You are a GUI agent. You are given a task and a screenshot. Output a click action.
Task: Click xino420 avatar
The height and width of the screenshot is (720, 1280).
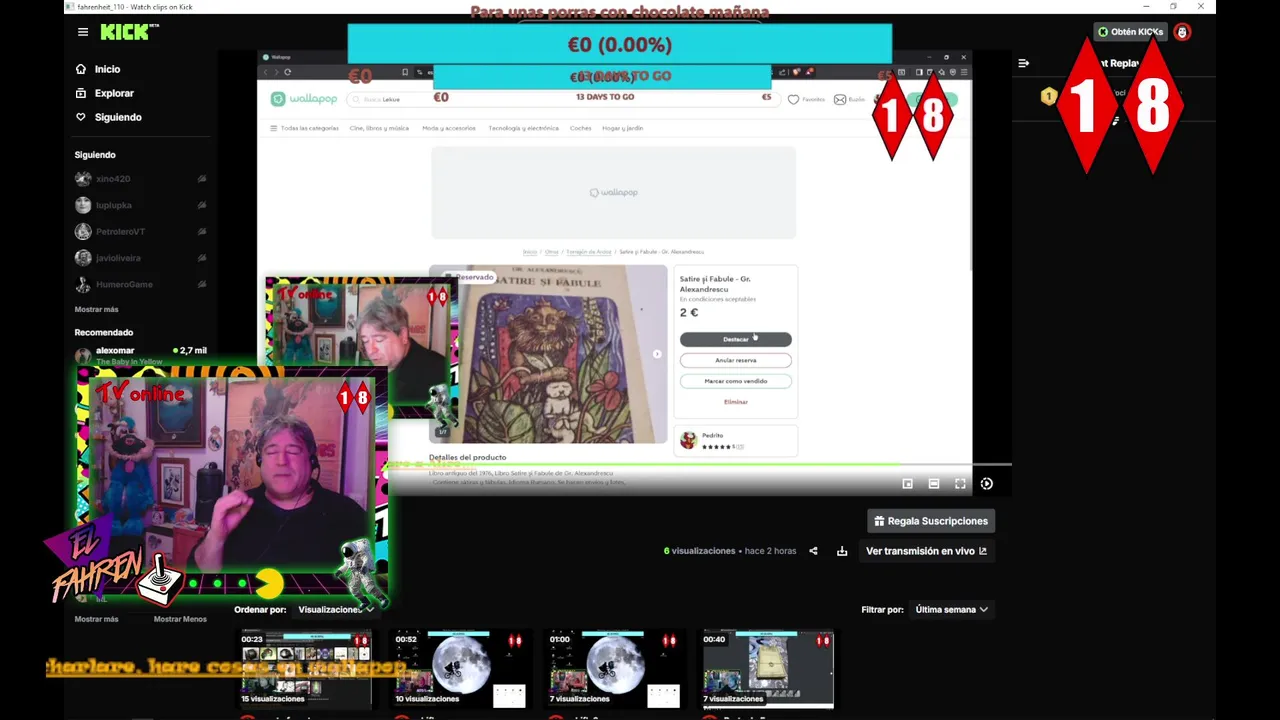tap(83, 179)
